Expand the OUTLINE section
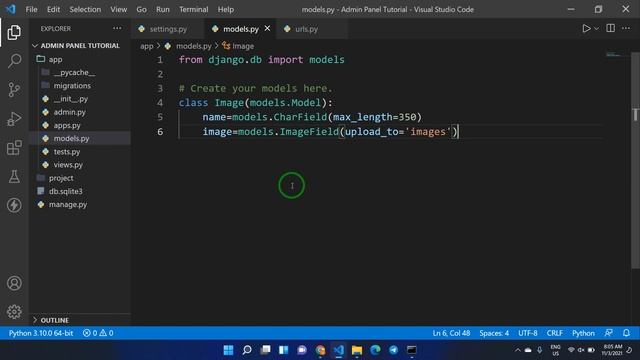640x360 pixels. coord(80,320)
